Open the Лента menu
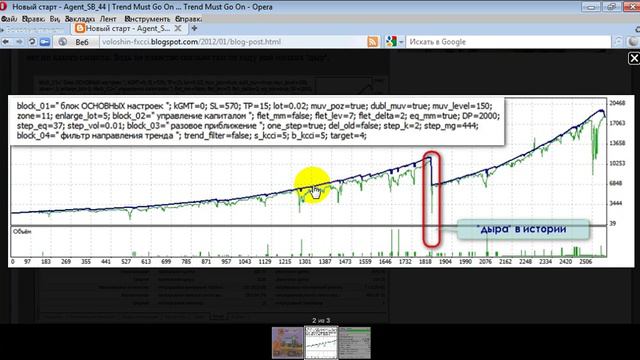 (108, 19)
